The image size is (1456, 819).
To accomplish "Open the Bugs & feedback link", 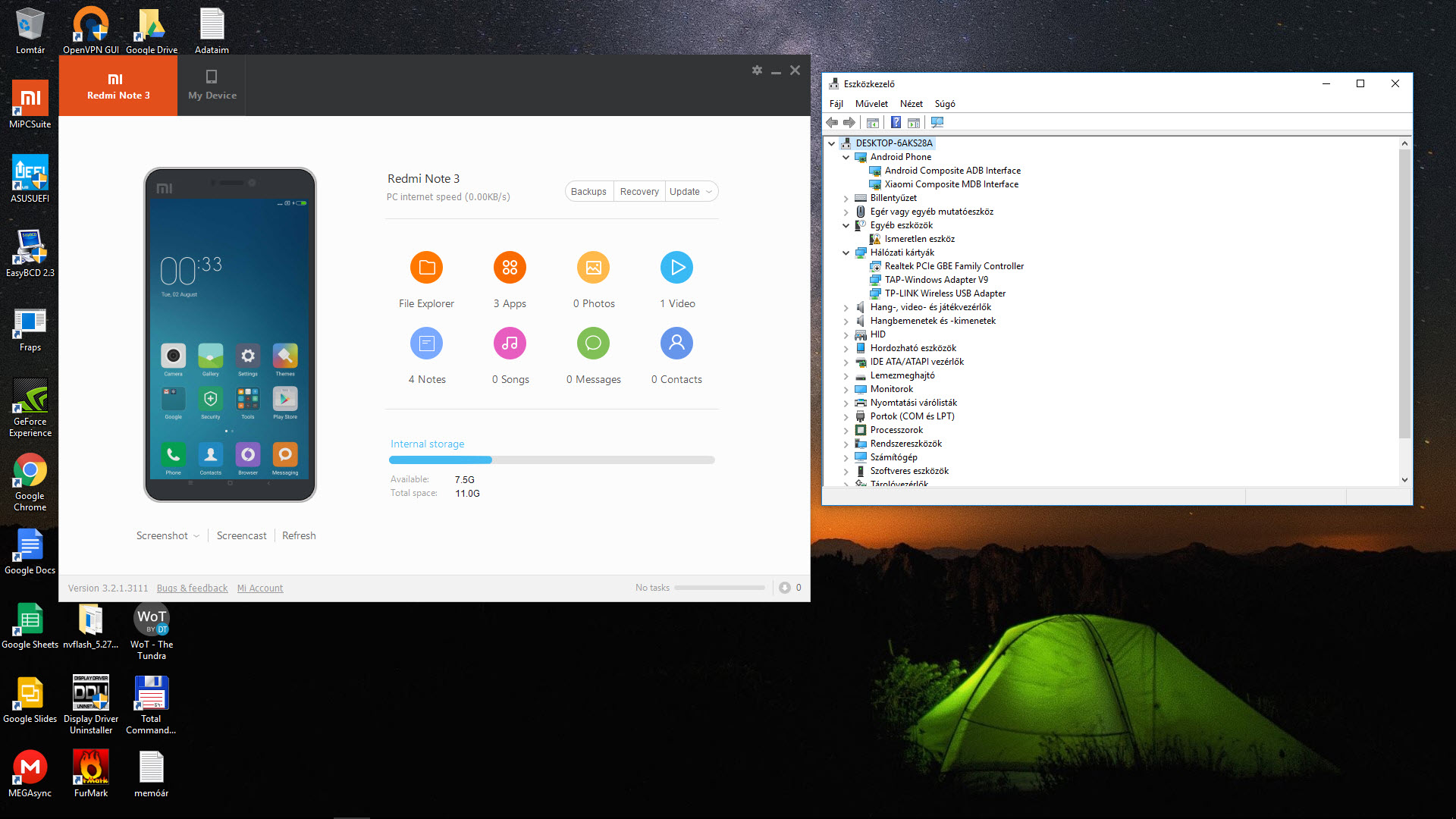I will coord(192,588).
